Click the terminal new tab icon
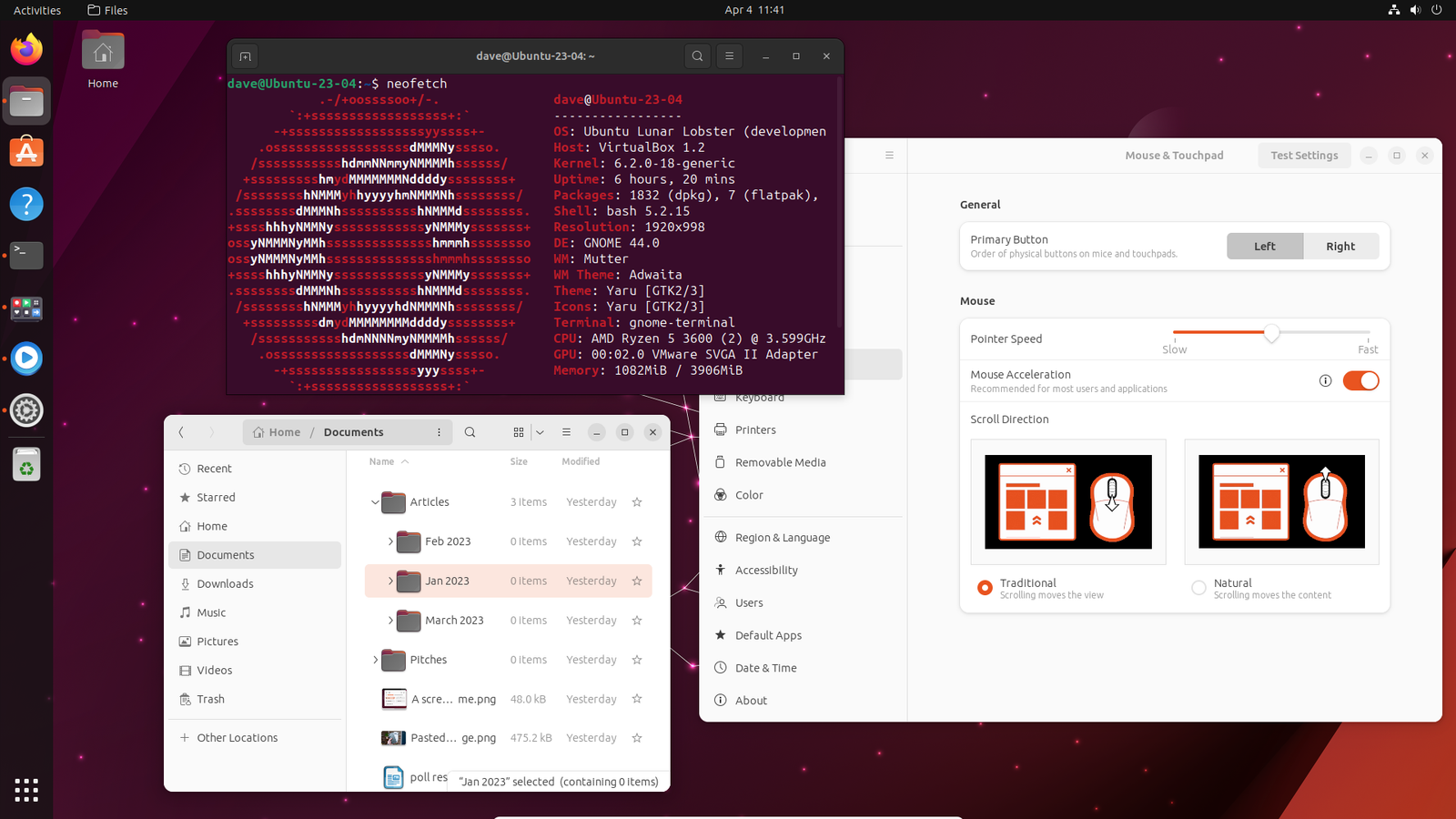The image size is (1456, 819). point(245,56)
